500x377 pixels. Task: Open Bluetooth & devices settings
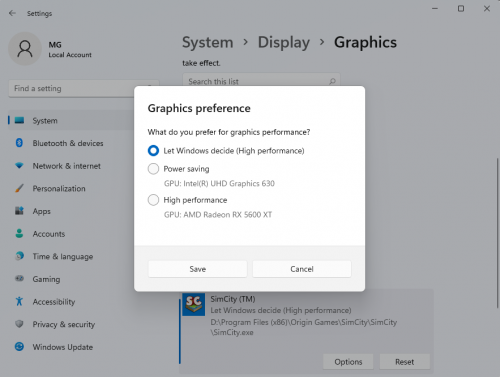coord(68,143)
